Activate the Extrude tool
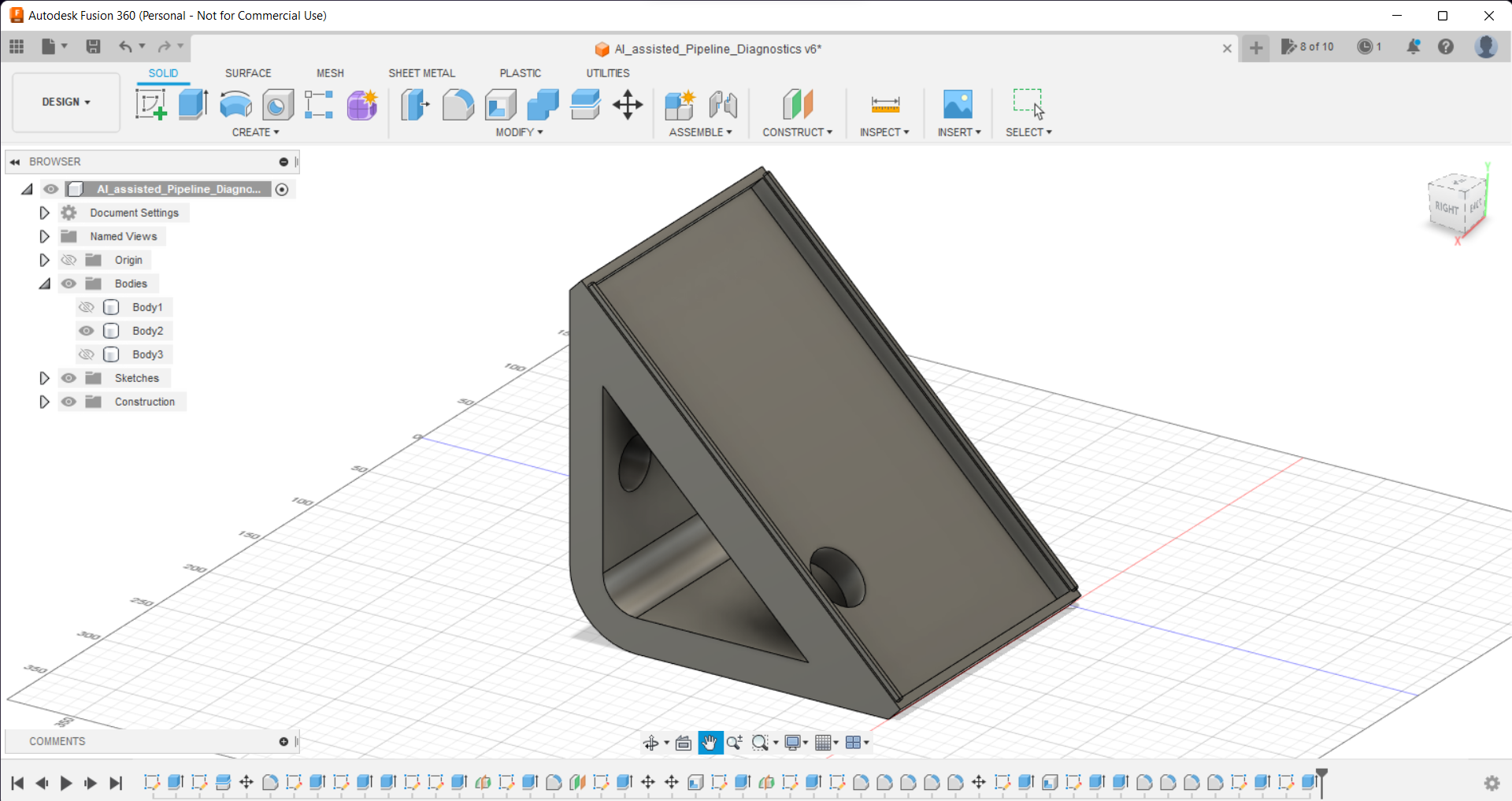 coord(193,105)
